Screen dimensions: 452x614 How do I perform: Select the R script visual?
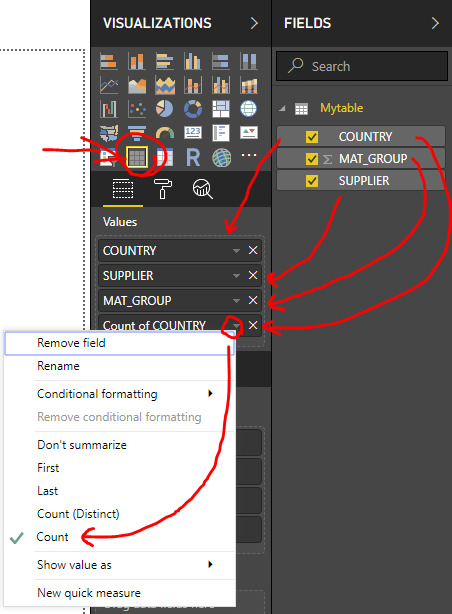(x=193, y=157)
